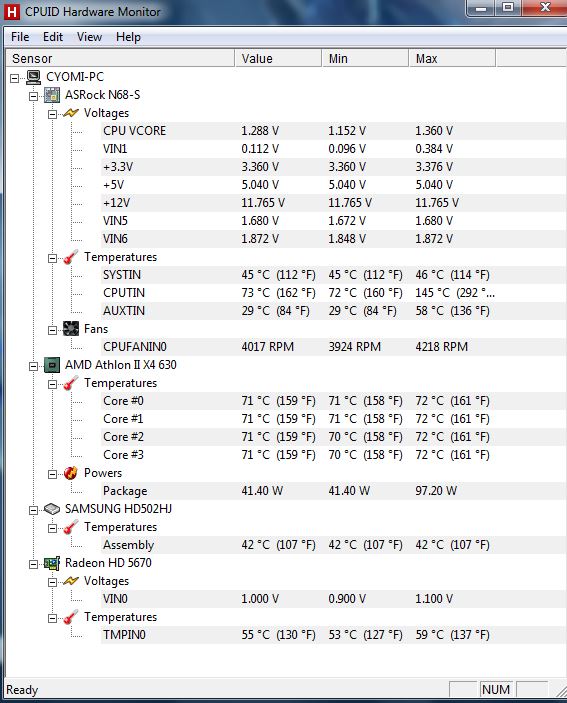Click the ASRock Temperatures thermometer icon
567x703 pixels.
[71, 257]
